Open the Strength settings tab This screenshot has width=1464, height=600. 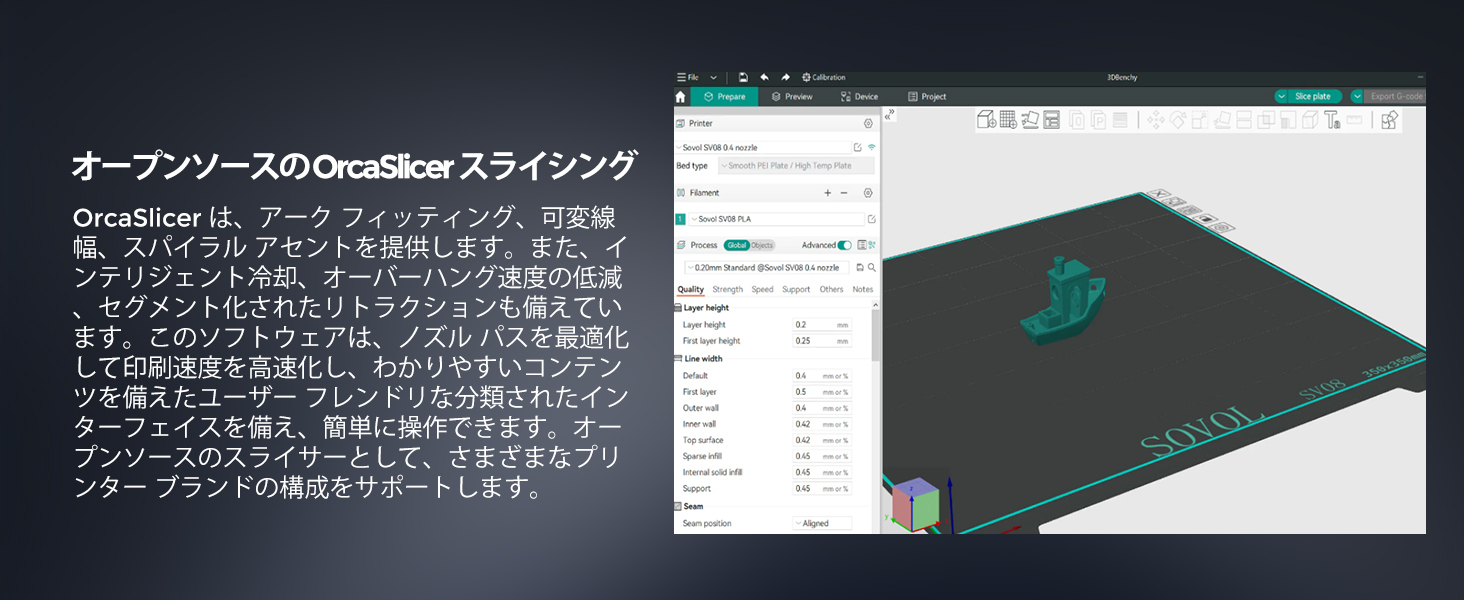coord(727,289)
